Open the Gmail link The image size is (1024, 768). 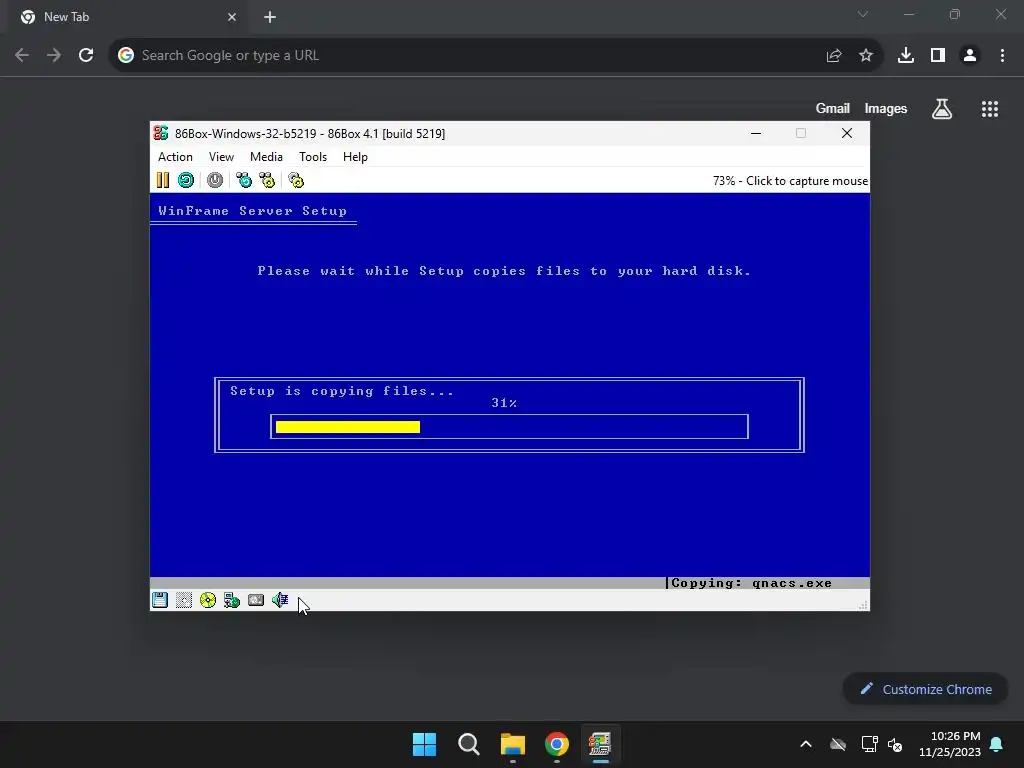(832, 108)
